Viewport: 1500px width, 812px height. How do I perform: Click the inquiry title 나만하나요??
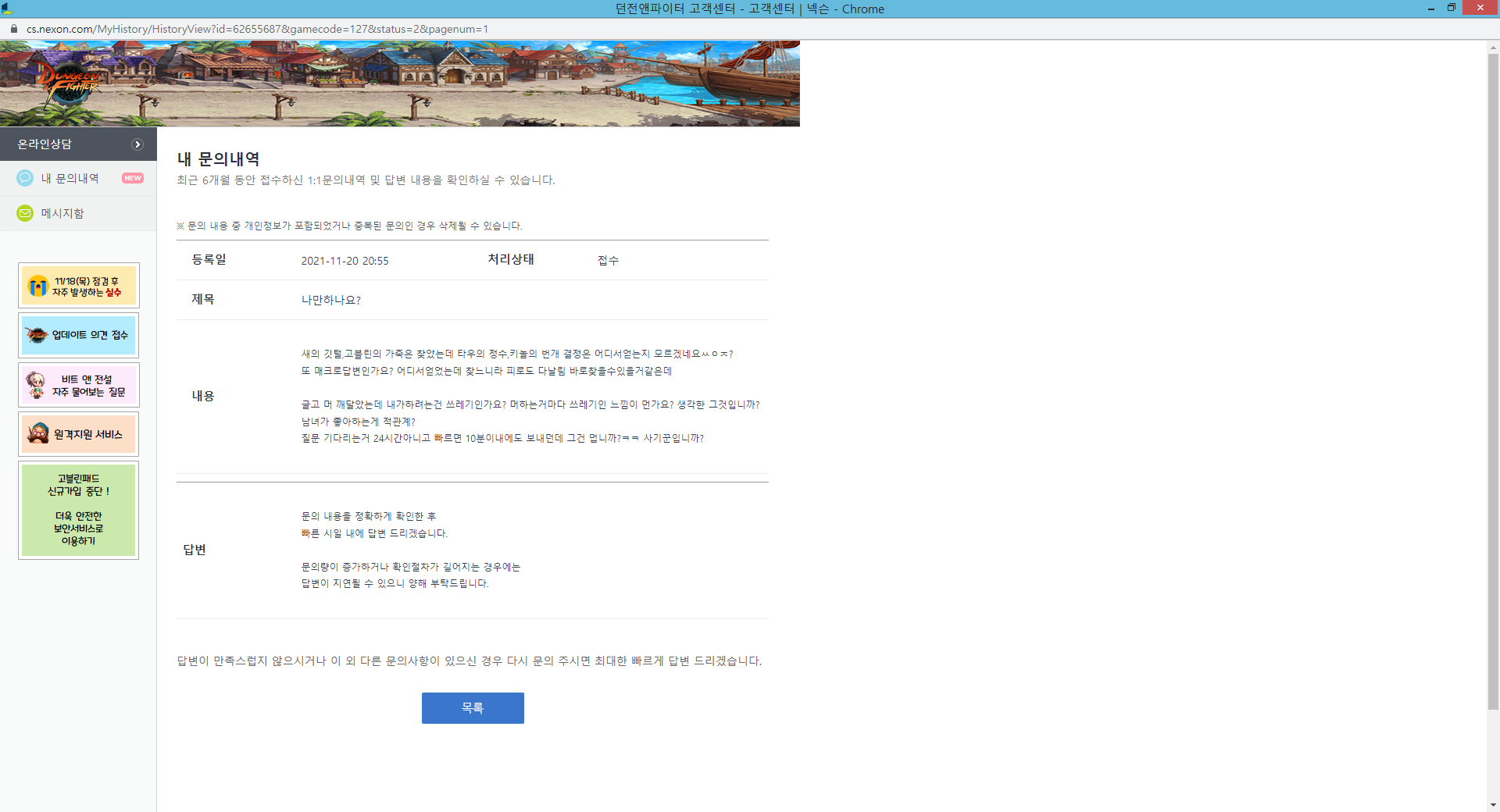331,300
